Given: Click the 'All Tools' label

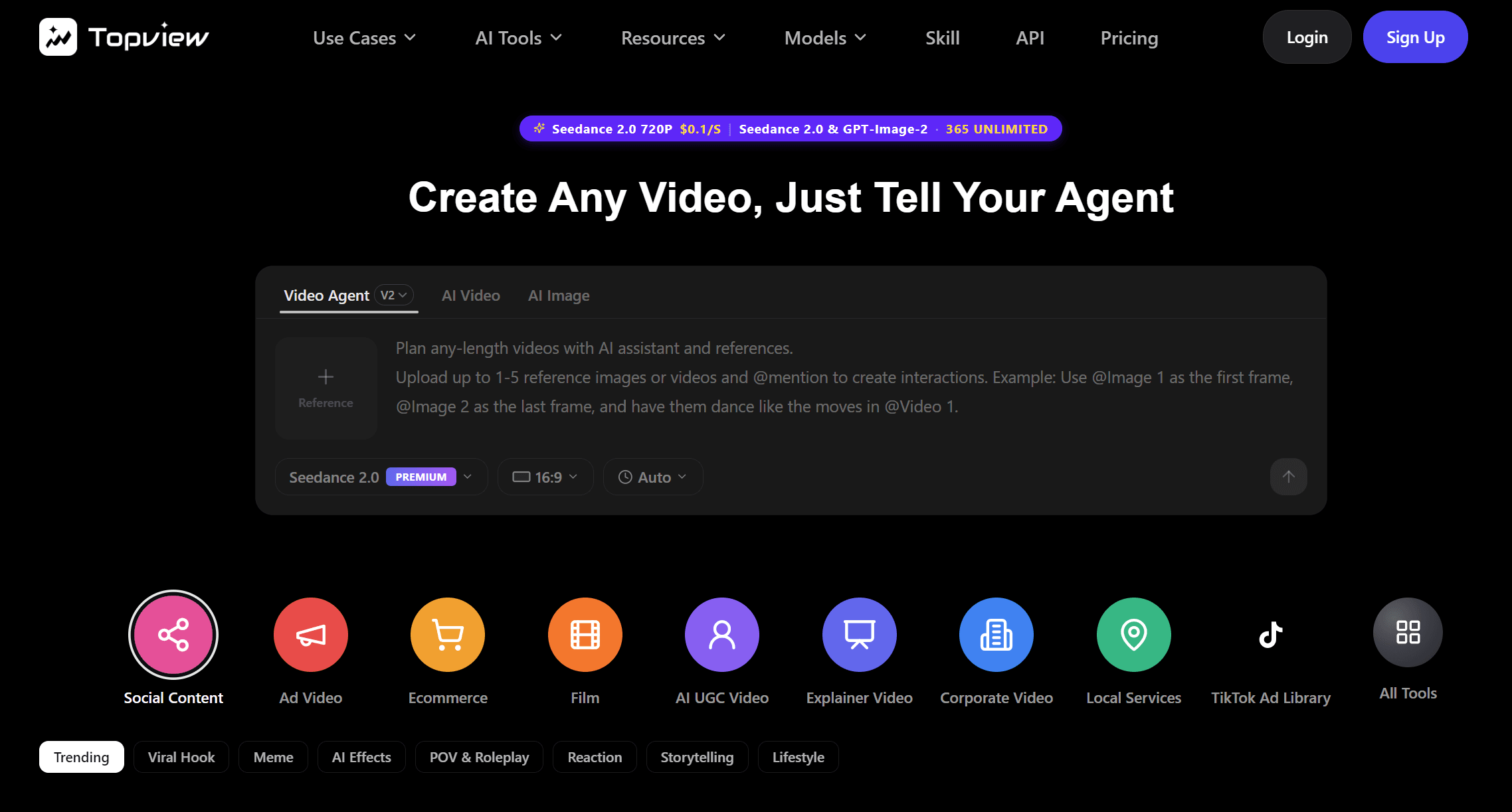Looking at the screenshot, I should 1408,693.
